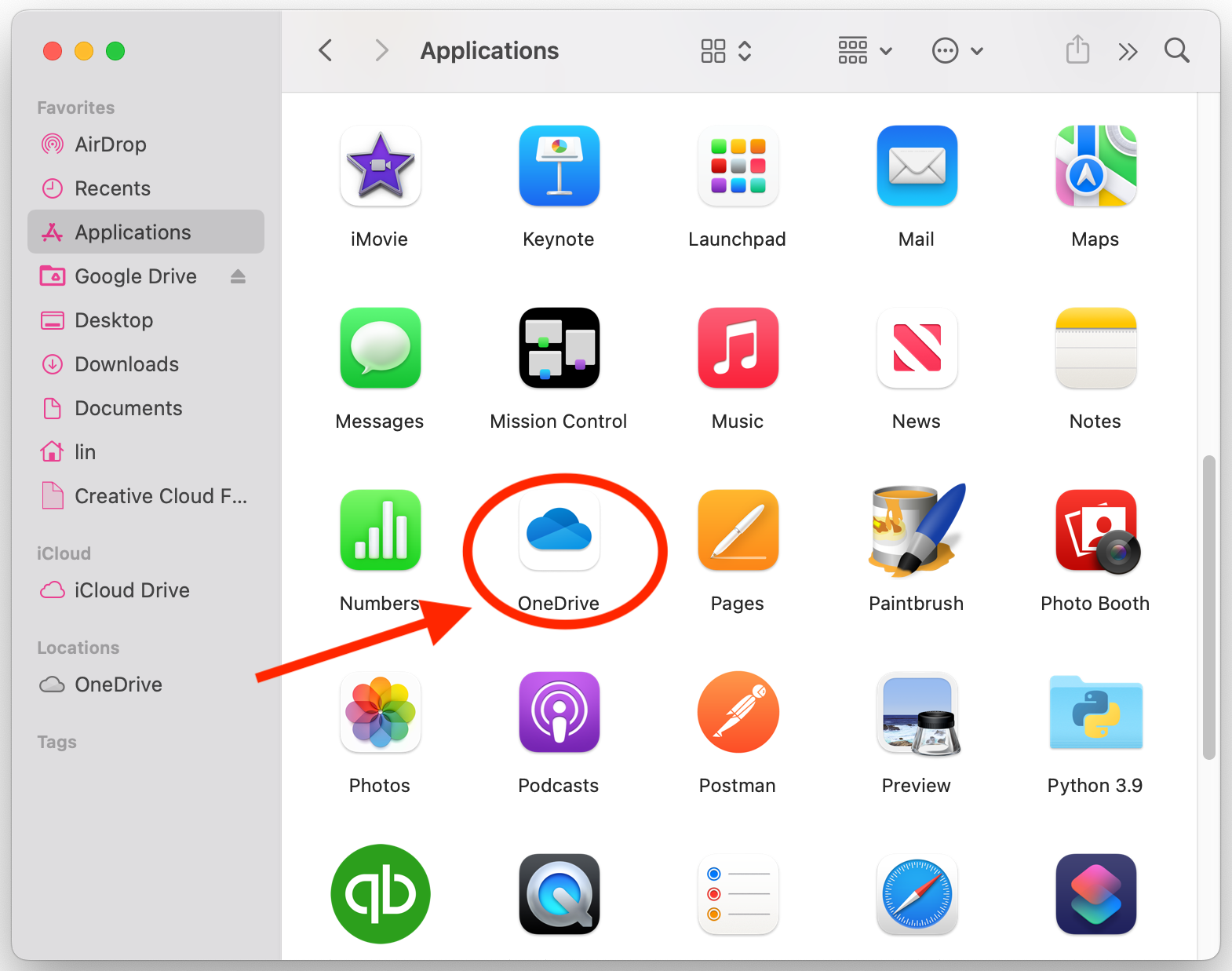Open Recents in the sidebar
Image resolution: width=1232 pixels, height=971 pixels.
[x=146, y=188]
